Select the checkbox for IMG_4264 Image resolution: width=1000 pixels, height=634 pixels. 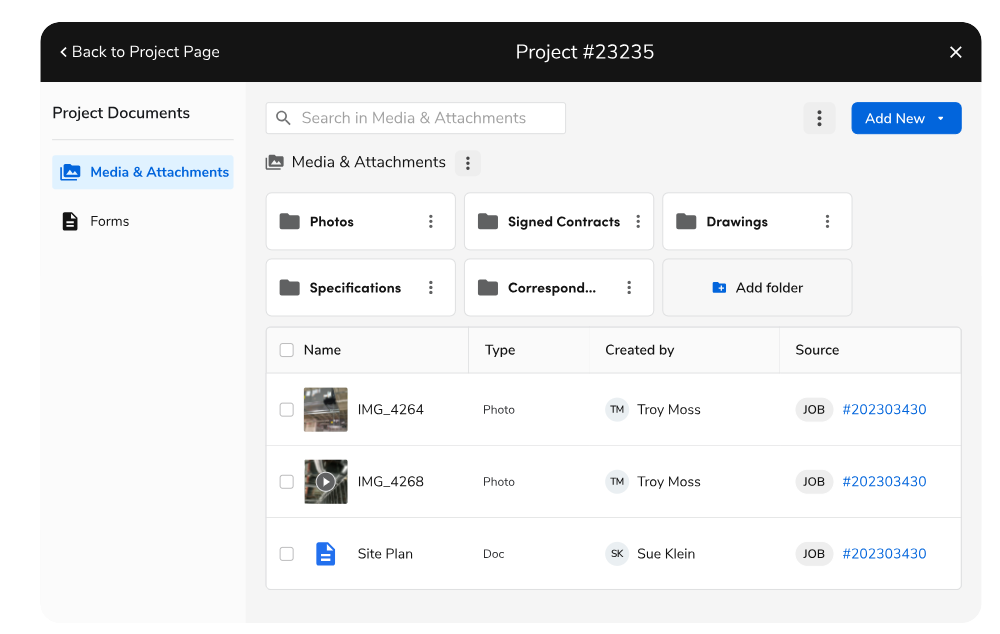287,409
